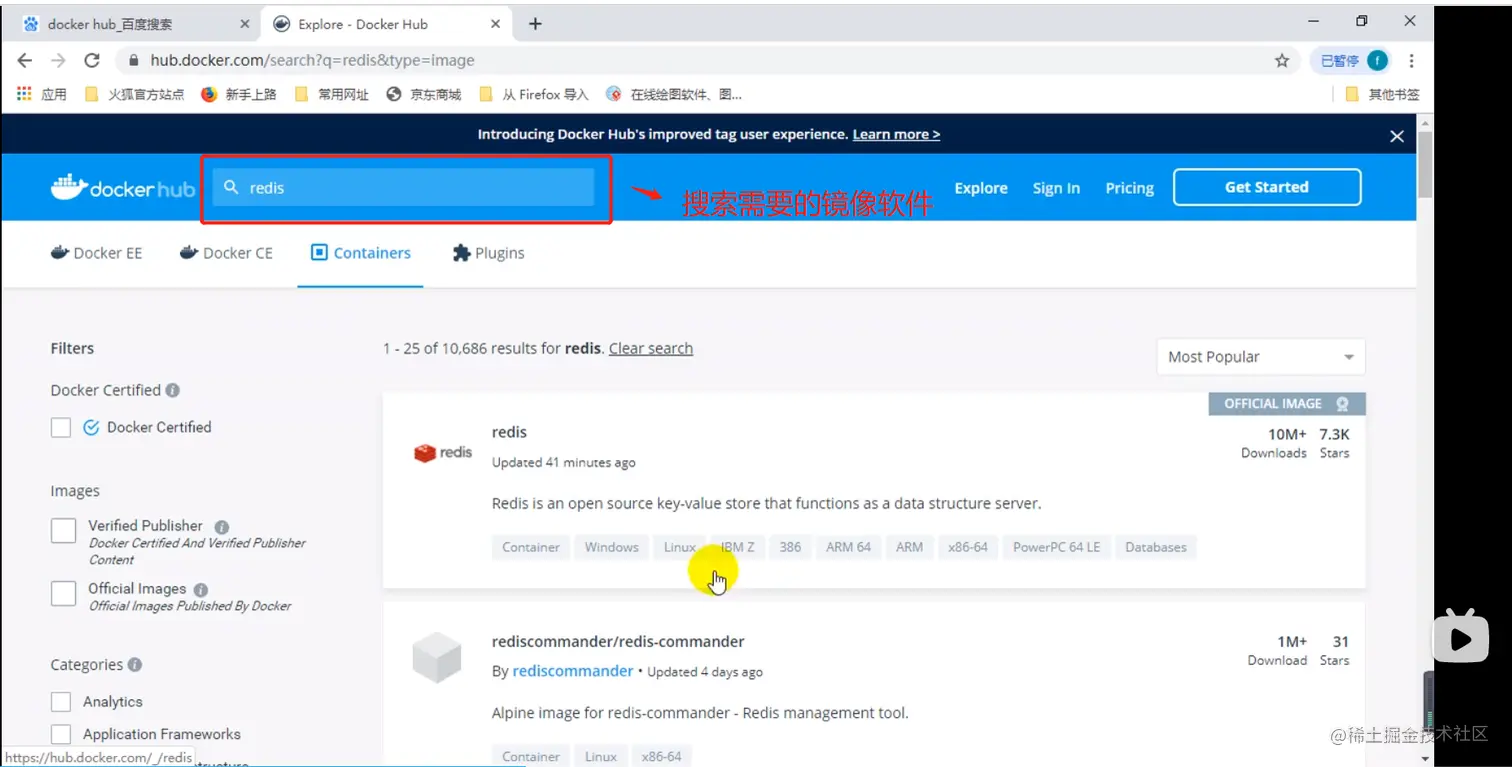Click the IBM Z tag on redis
The height and width of the screenshot is (767, 1512).
tap(738, 547)
